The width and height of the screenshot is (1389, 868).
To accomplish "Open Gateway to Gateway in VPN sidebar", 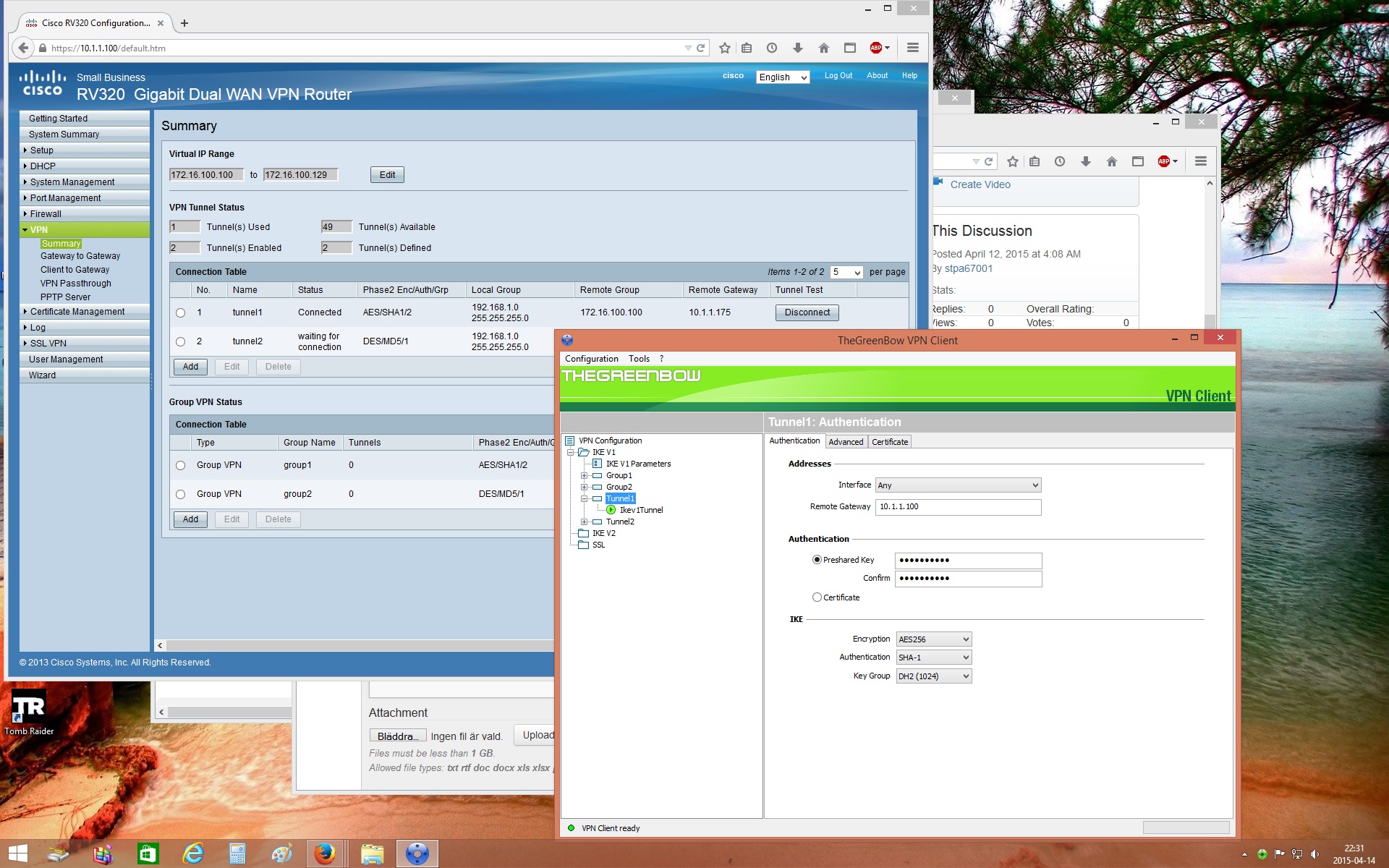I will click(80, 256).
